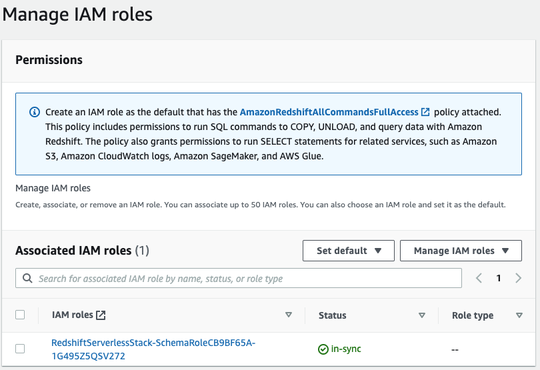Click the external link icon beside IAM roles header
540x370 pixels.
coord(101,315)
